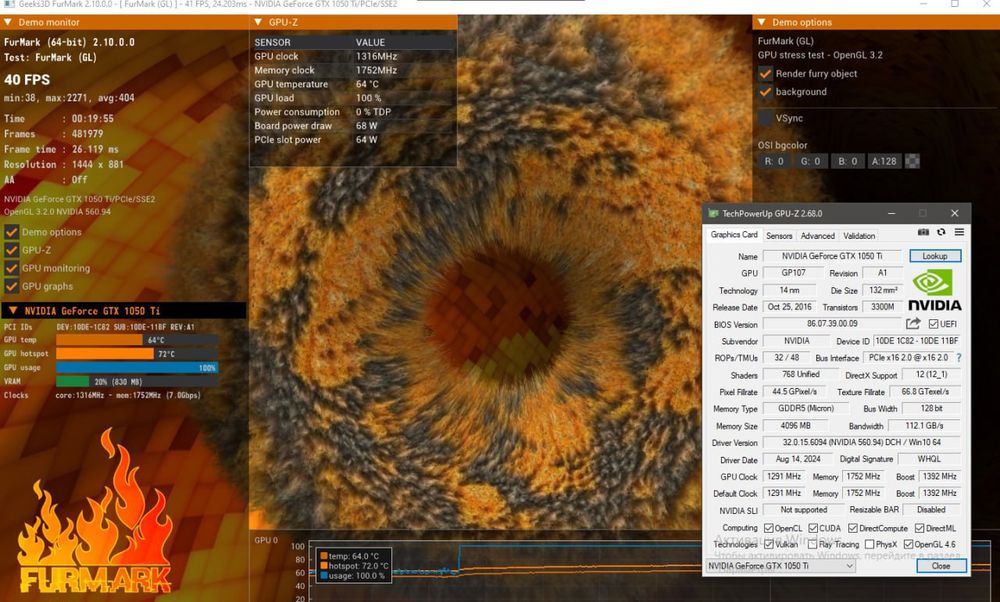Collapse the Demo options panel
1000x602 pixels.
[x=761, y=21]
